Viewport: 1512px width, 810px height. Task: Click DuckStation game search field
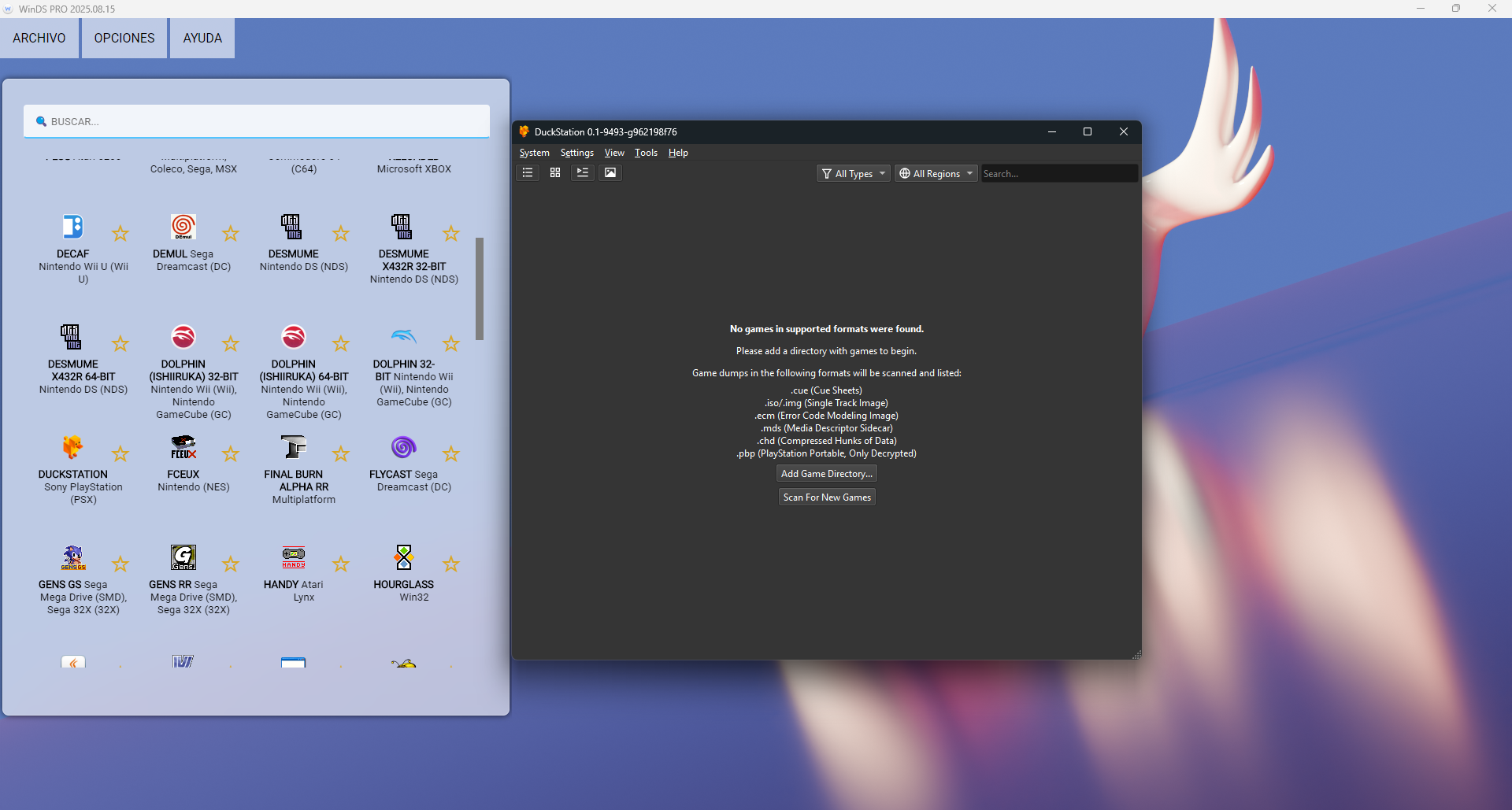point(1058,173)
